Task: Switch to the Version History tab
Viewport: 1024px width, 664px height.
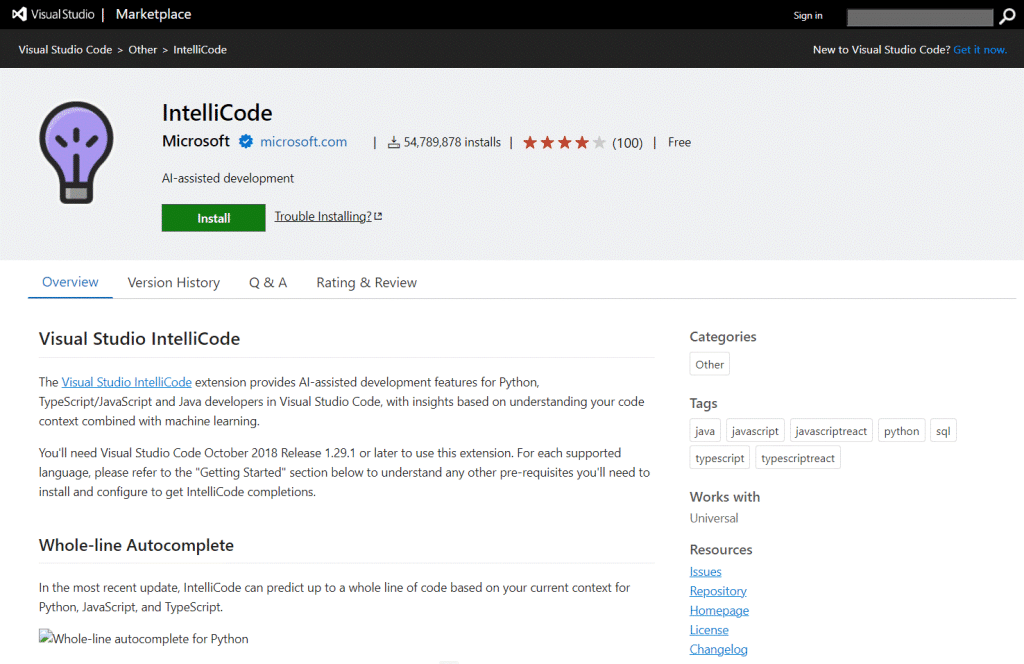Action: [x=174, y=283]
